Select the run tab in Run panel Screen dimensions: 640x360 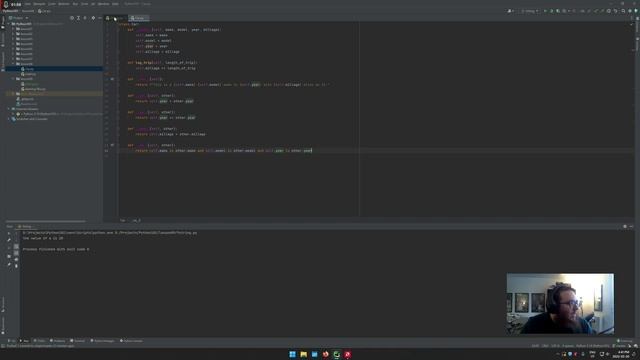26,227
